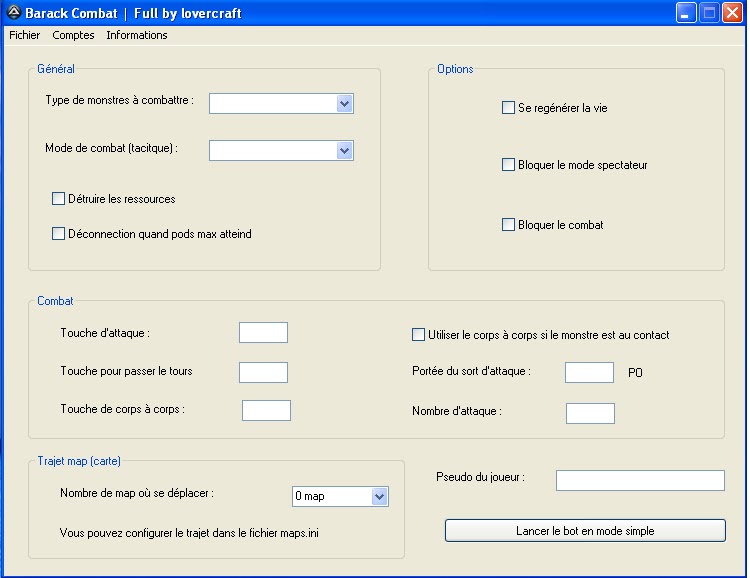Click the 'Options' group label
The height and width of the screenshot is (578, 750).
coord(455,69)
